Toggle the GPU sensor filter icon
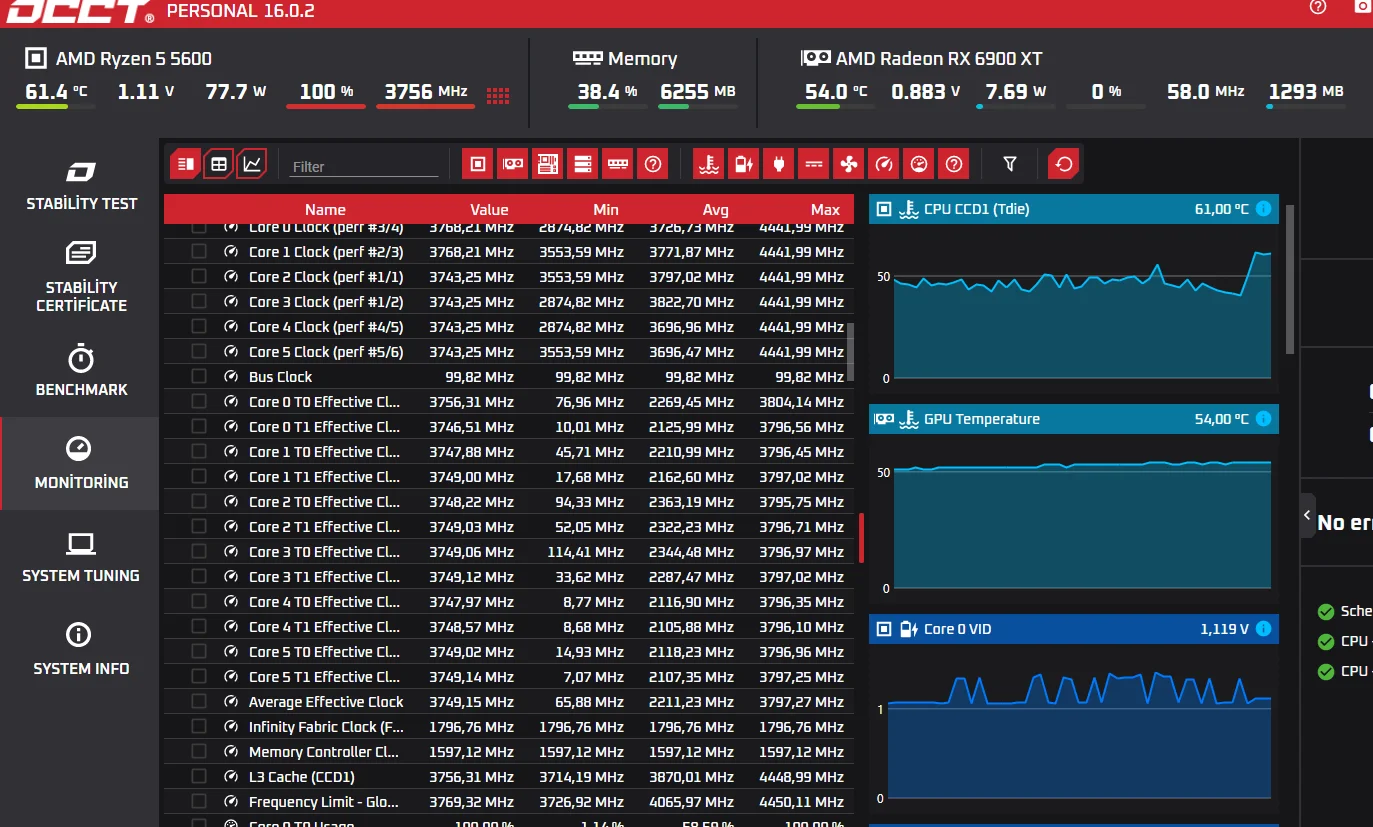 [x=513, y=163]
